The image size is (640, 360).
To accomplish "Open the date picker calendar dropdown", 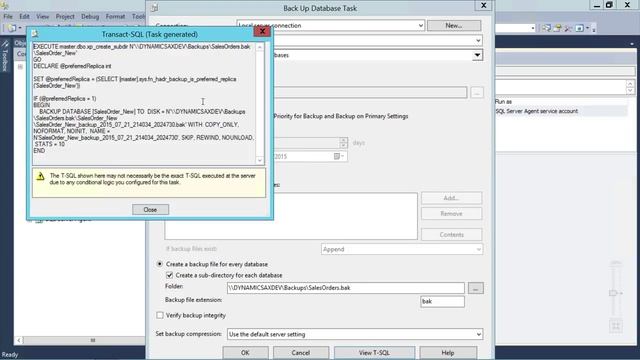I will (x=339, y=156).
